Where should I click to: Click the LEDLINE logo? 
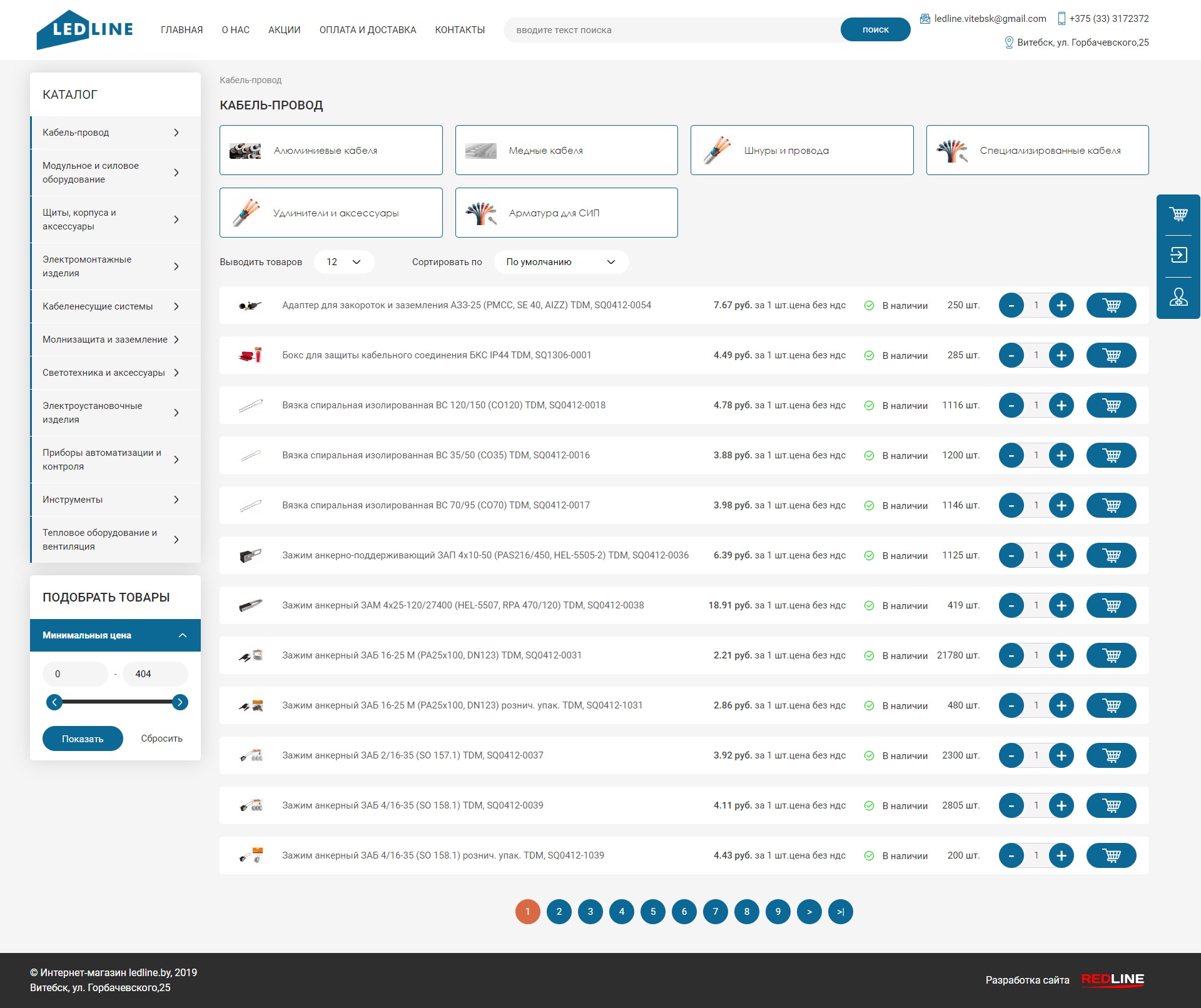click(x=85, y=29)
